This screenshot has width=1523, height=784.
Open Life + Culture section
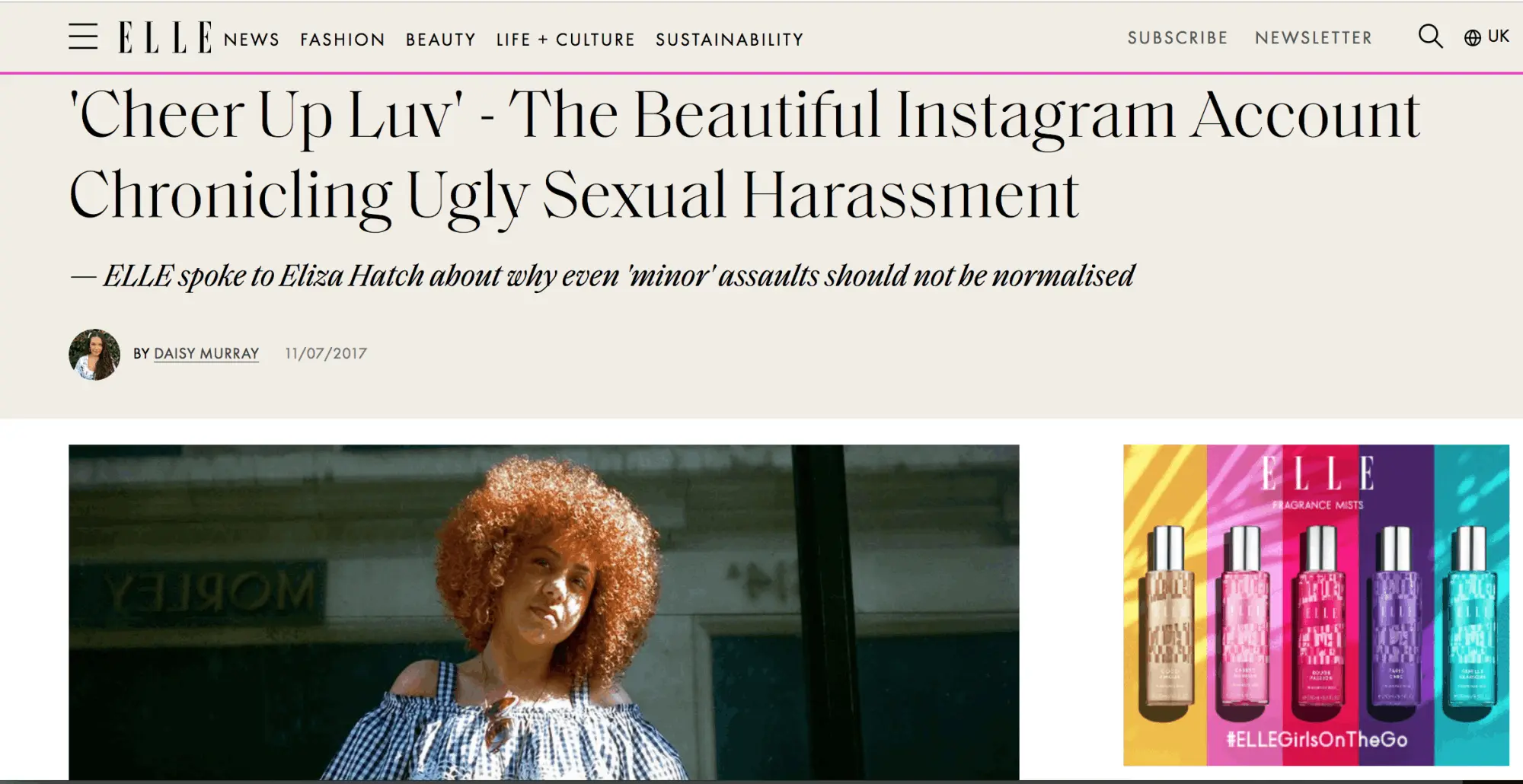click(x=565, y=40)
